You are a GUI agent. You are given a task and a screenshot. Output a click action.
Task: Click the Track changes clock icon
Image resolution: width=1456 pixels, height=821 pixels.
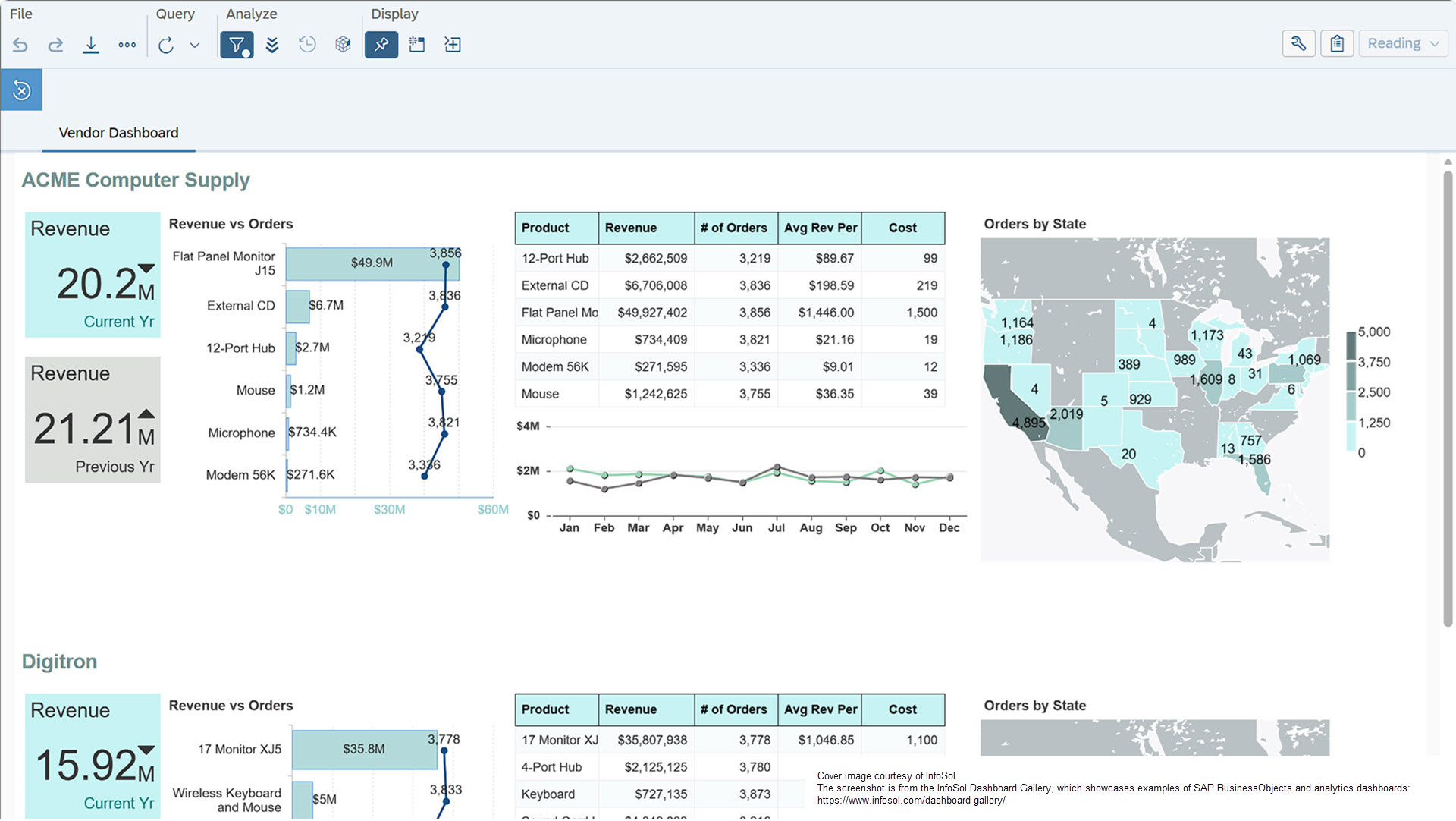(307, 45)
